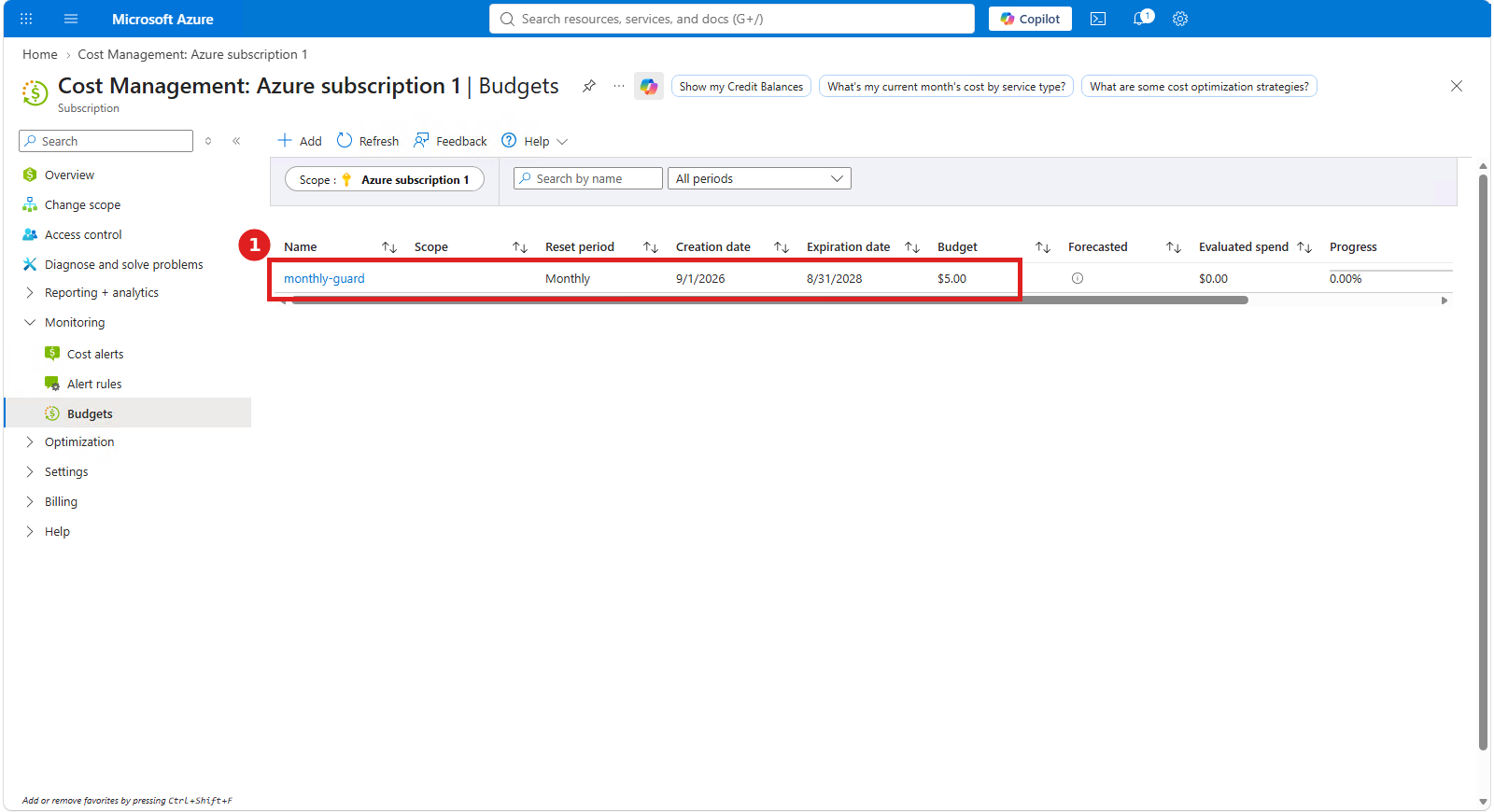Click the Monthly reset period cell
Screen dimensions: 1494x812
pyautogui.click(x=568, y=278)
